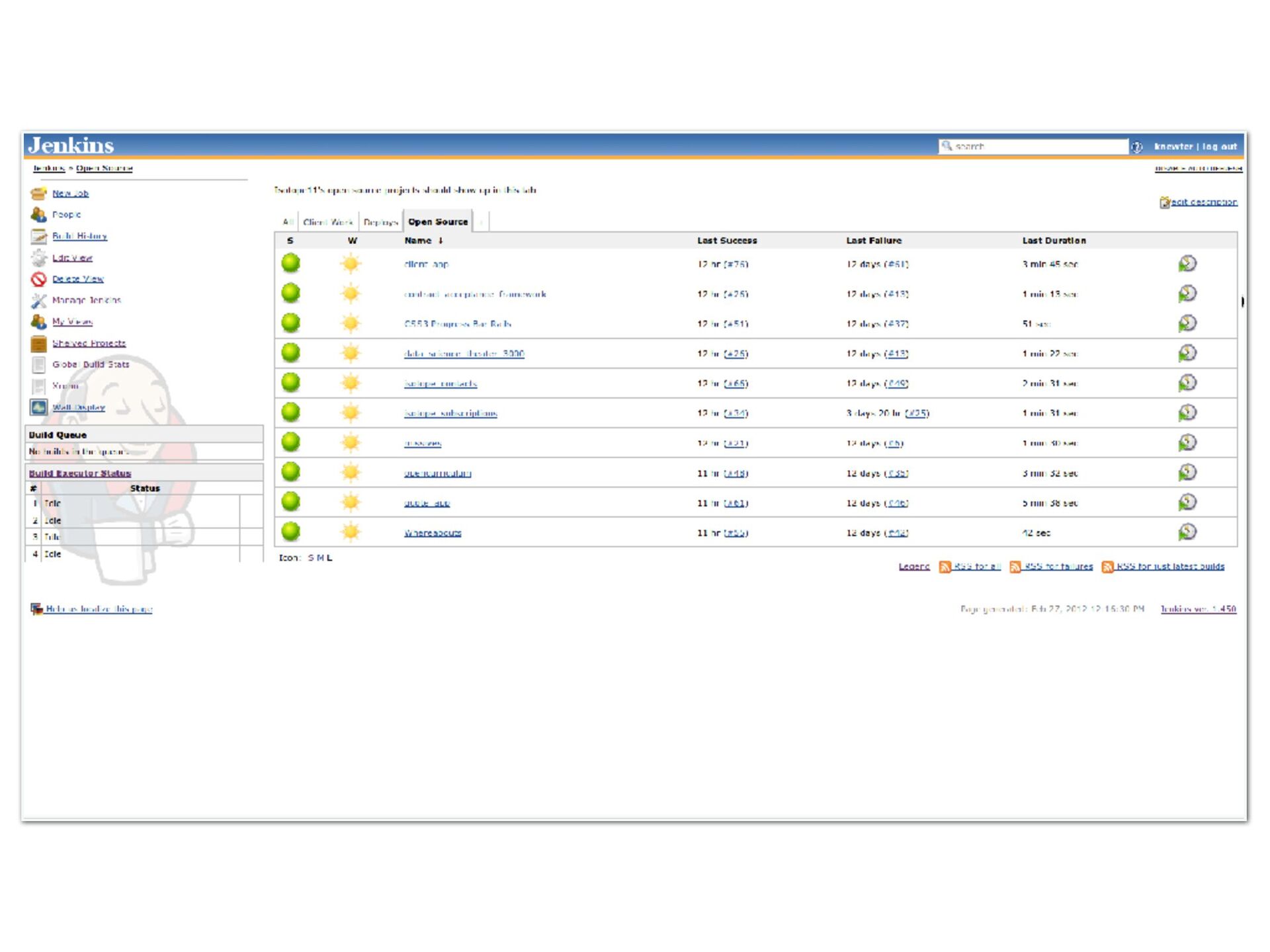The height and width of the screenshot is (952, 1270).
Task: Schedule build for the 5 min 38 sec job
Action: click(1187, 502)
